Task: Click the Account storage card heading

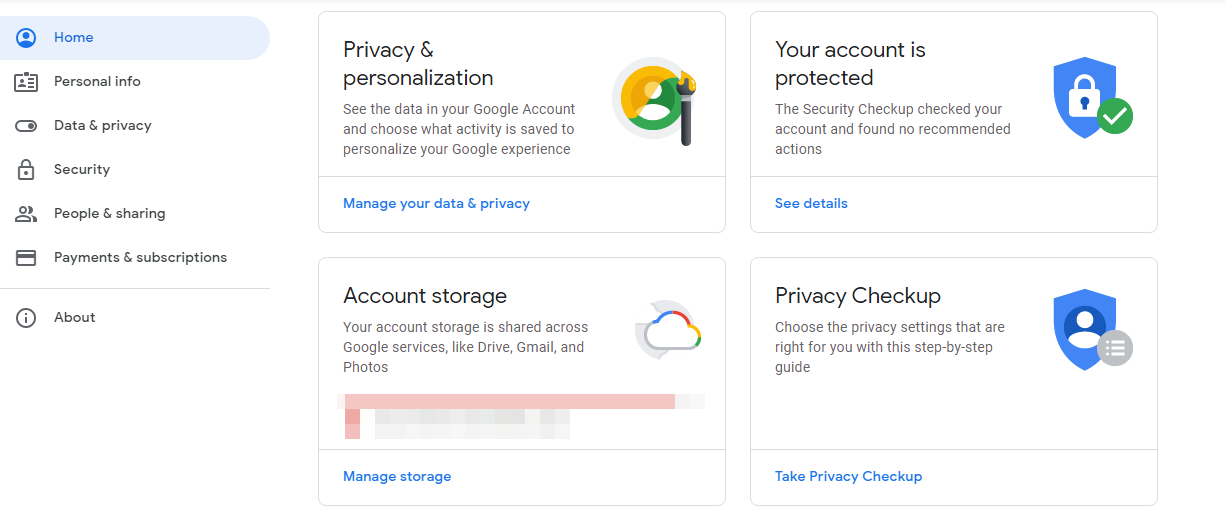Action: (x=425, y=296)
